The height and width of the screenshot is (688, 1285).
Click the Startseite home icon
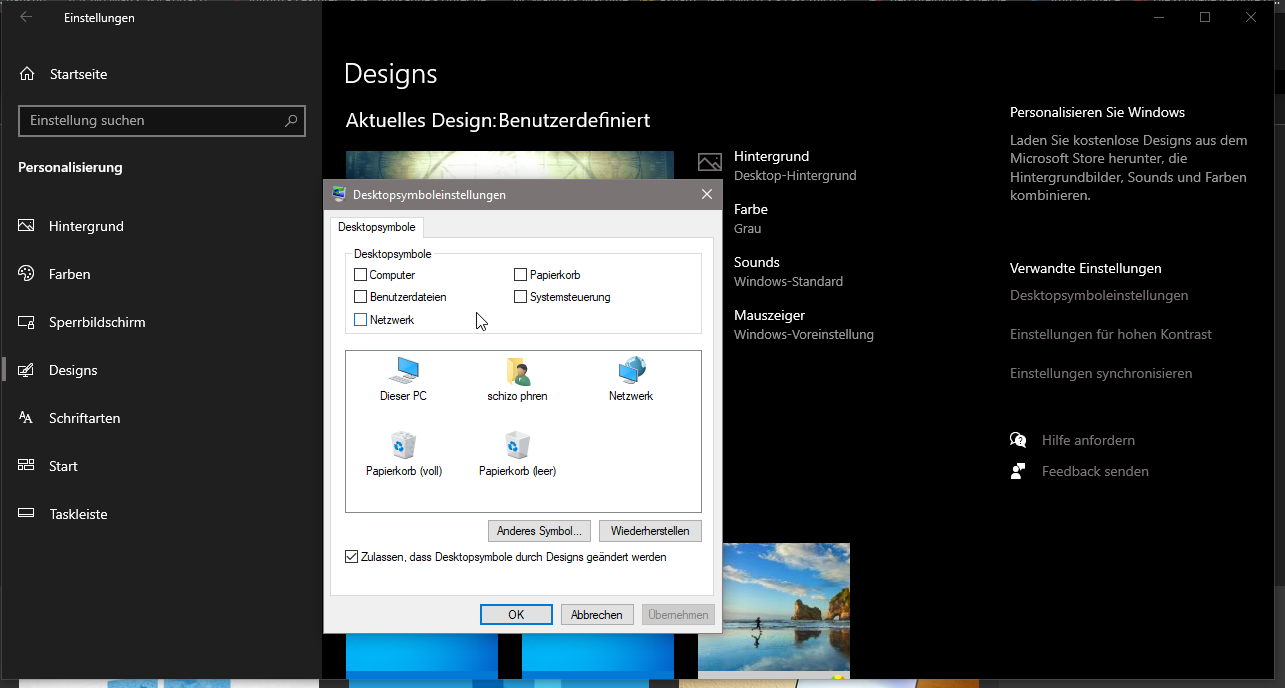[27, 74]
